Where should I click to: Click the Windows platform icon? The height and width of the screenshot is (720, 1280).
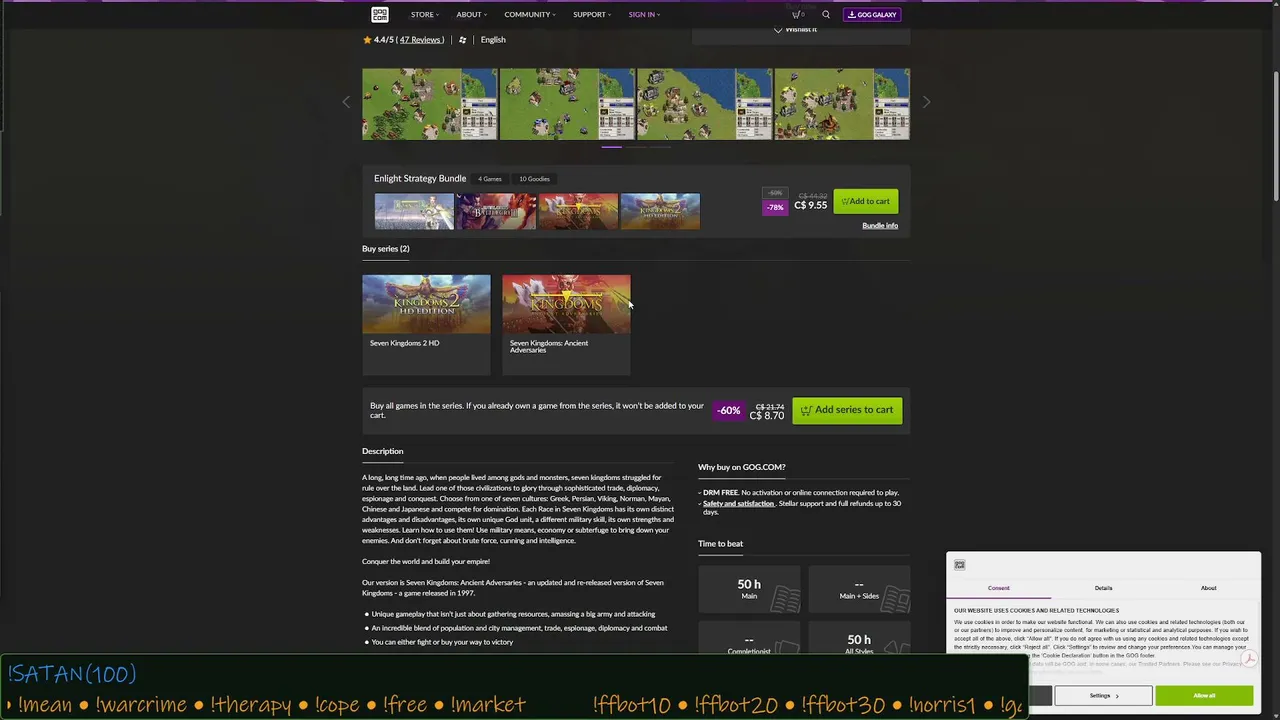462,40
